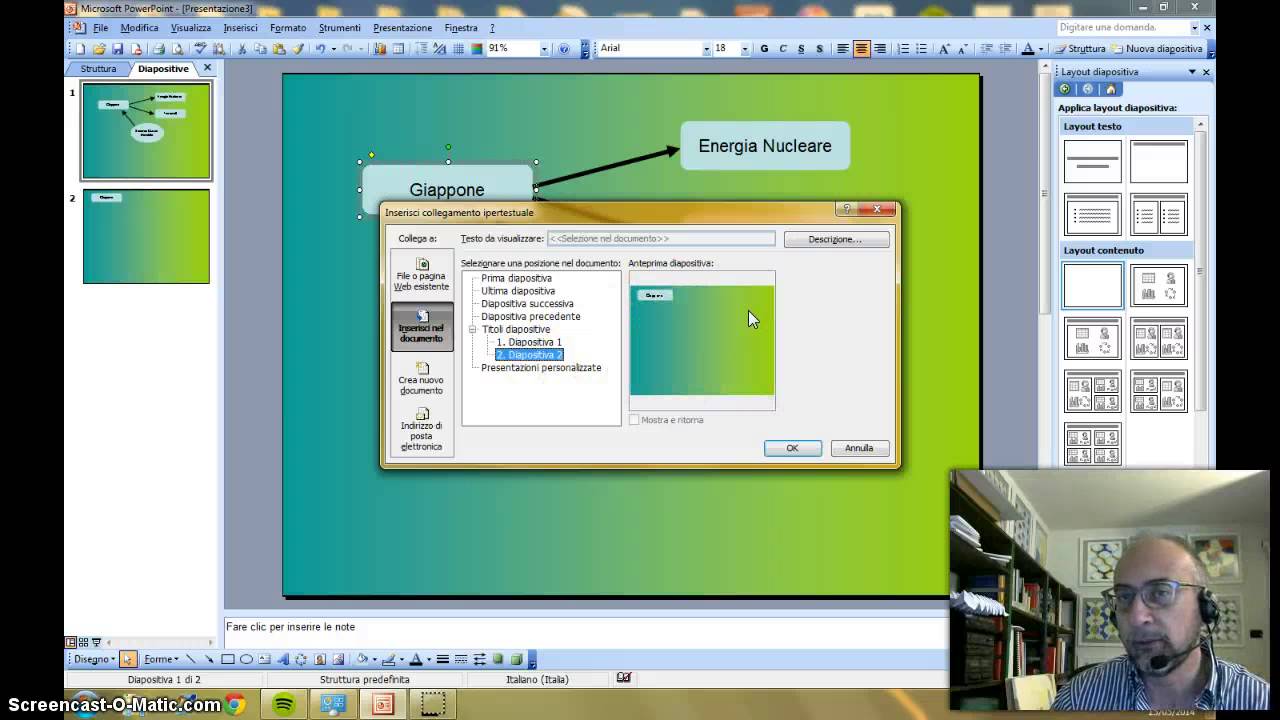Click the Paste clipboard icon
Image resolution: width=1280 pixels, height=720 pixels.
click(278, 49)
